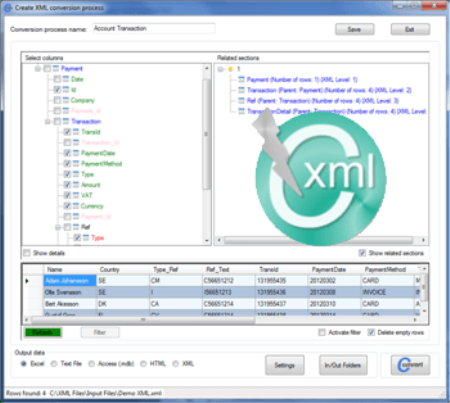Image resolution: width=450 pixels, height=403 pixels.
Task: Click the column icon beside Company
Action: click(66, 100)
